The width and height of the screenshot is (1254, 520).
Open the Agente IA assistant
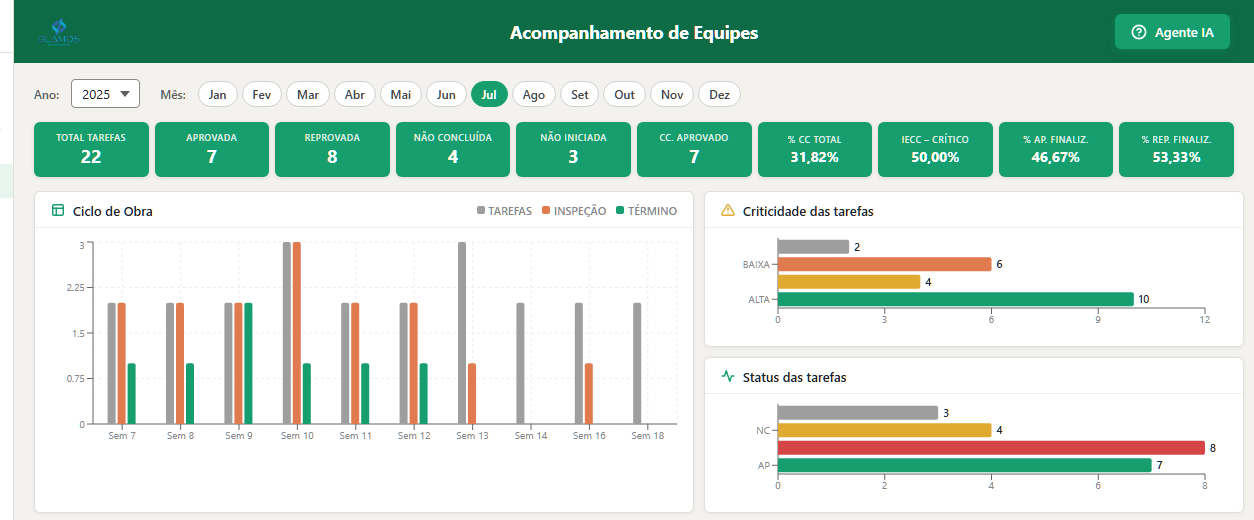point(1172,32)
